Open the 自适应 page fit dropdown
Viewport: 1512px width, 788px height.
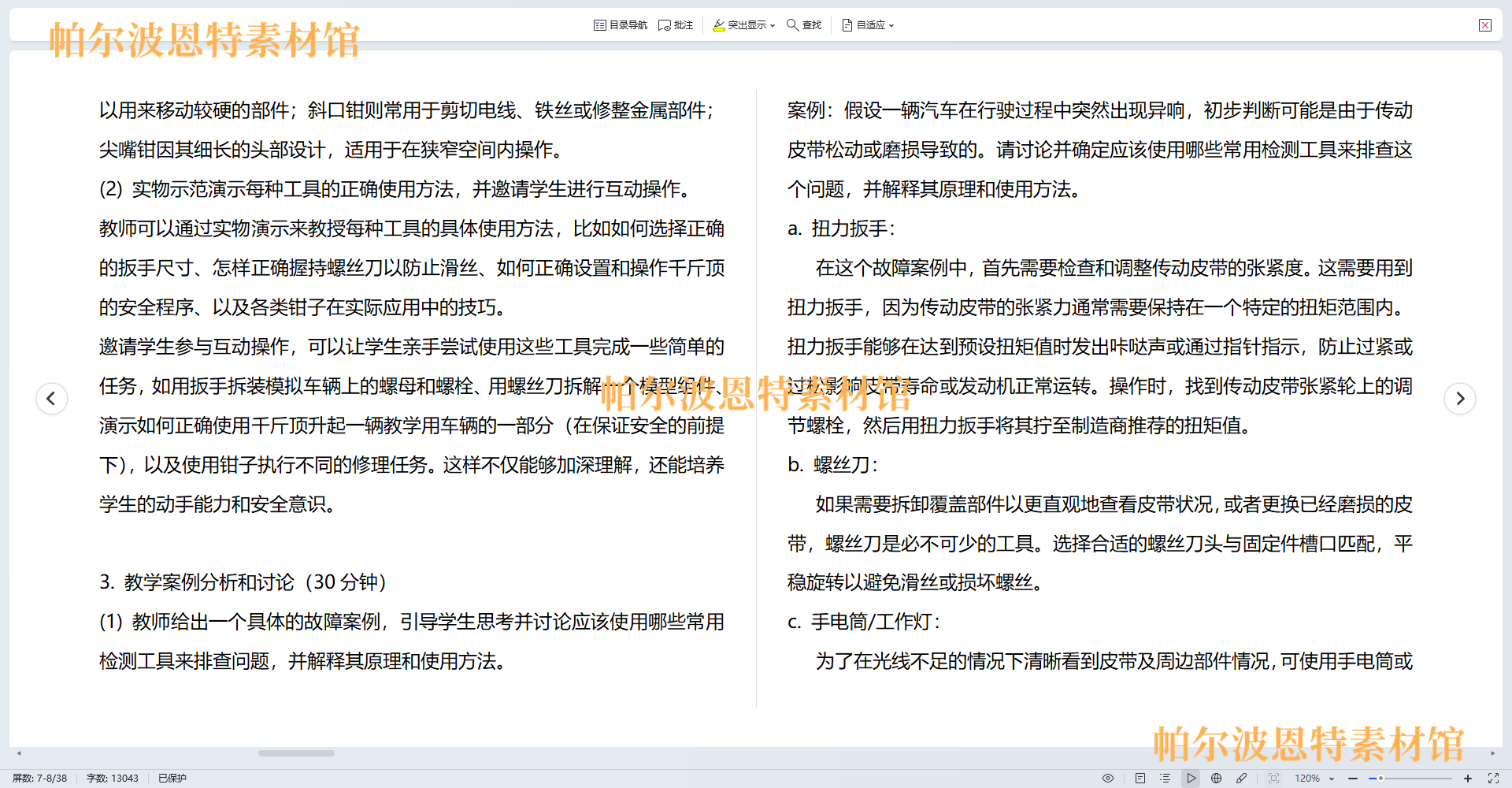[868, 25]
